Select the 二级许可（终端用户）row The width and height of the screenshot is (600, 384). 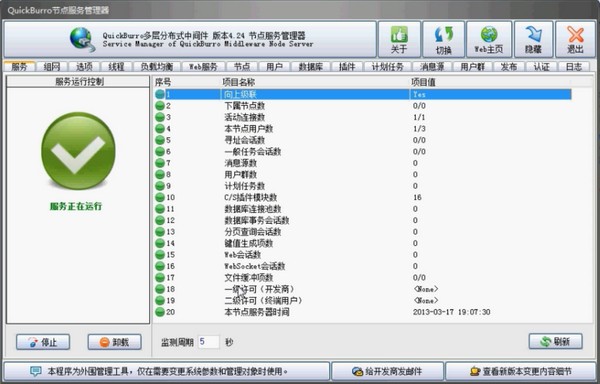pos(363,301)
